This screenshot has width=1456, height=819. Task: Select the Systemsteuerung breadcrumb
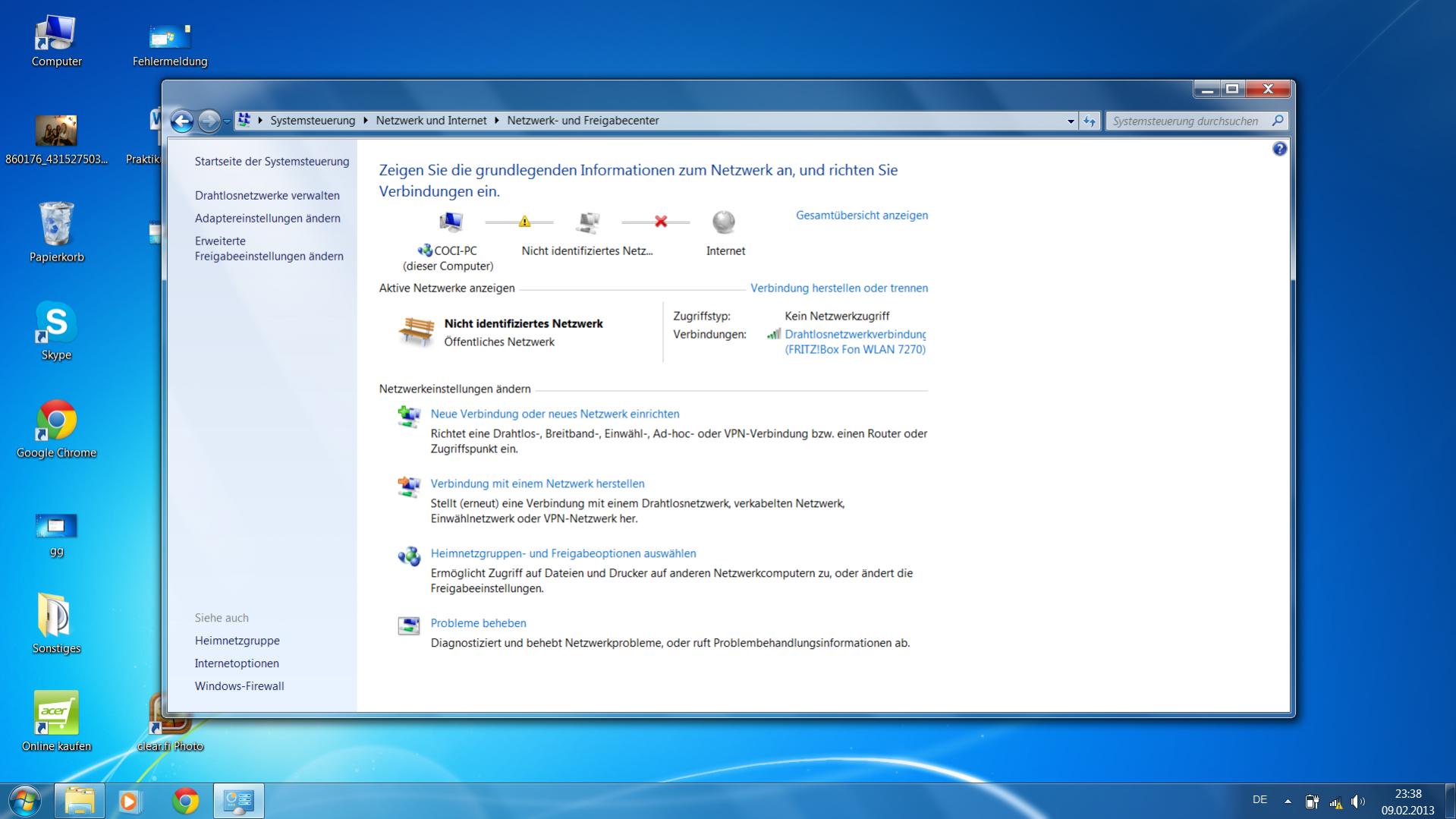[313, 121]
